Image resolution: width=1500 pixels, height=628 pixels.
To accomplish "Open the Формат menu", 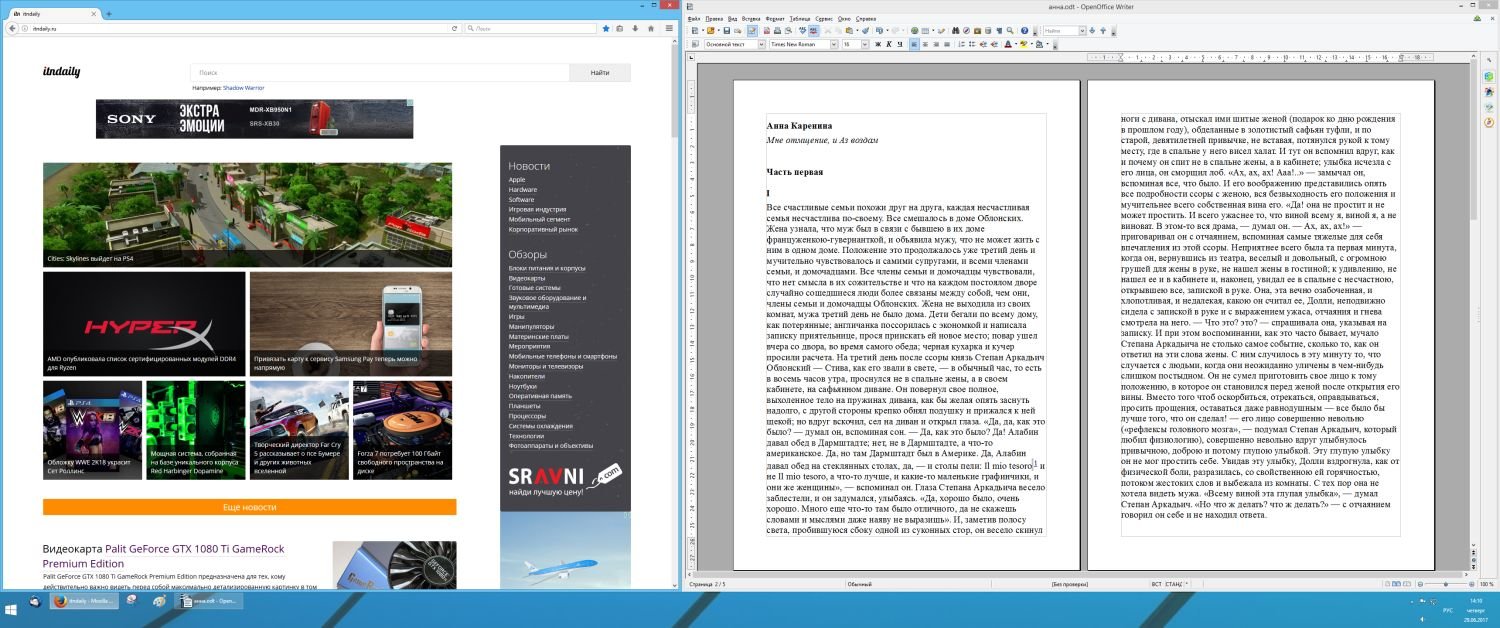I will click(x=775, y=18).
